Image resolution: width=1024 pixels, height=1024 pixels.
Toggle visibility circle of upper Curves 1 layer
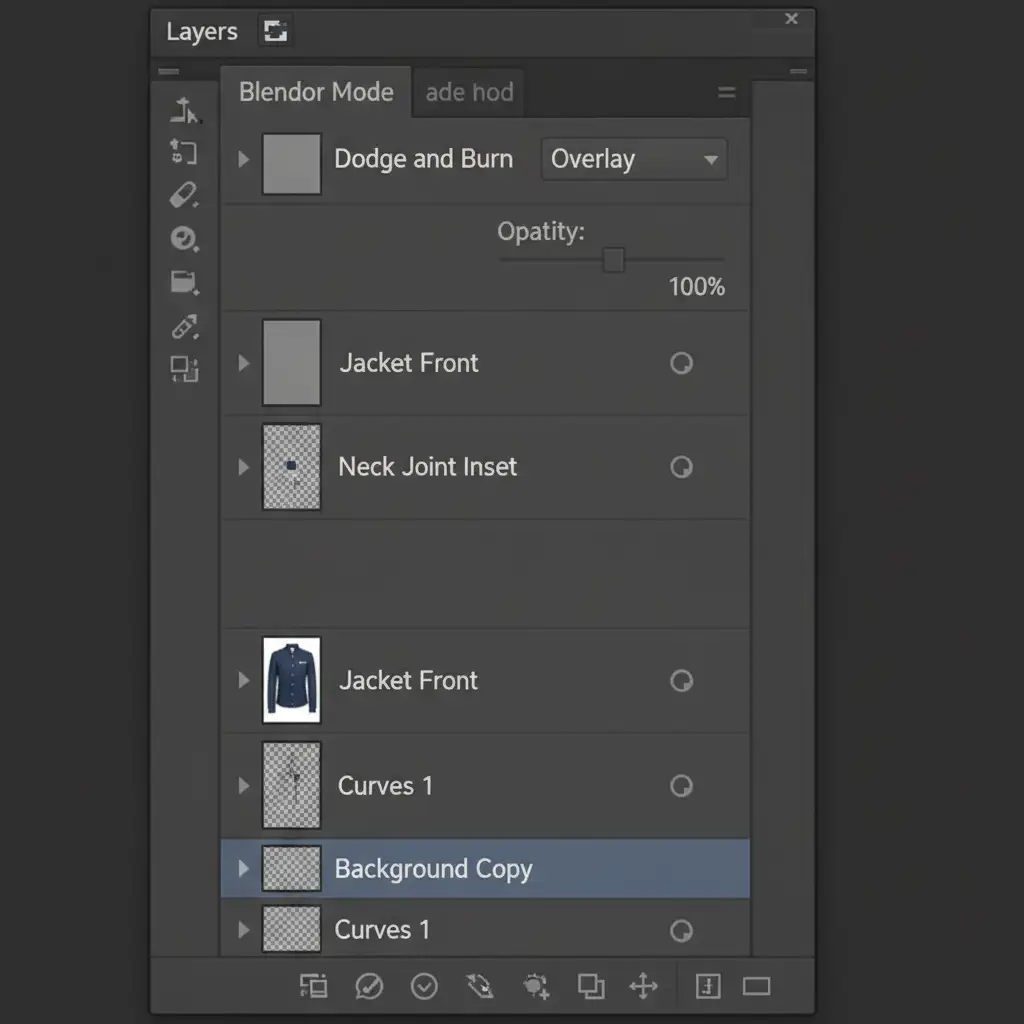681,786
